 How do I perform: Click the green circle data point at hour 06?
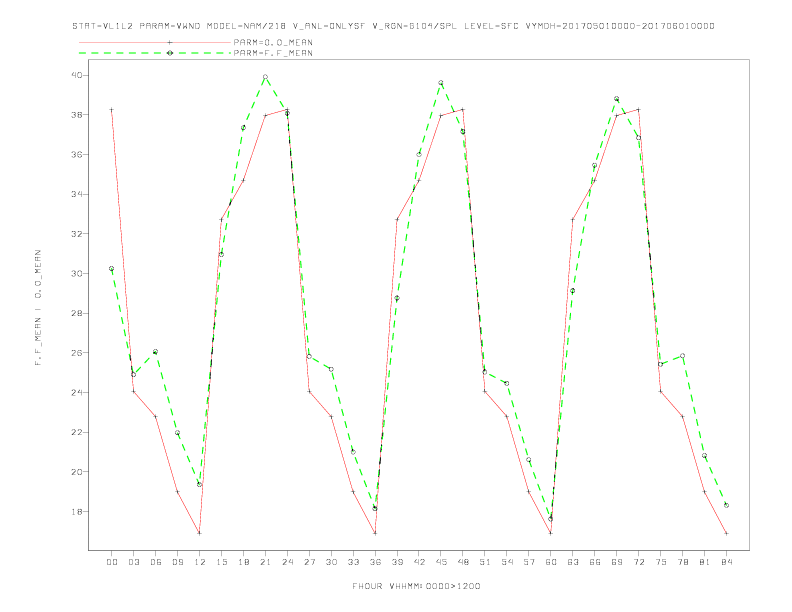click(x=156, y=351)
